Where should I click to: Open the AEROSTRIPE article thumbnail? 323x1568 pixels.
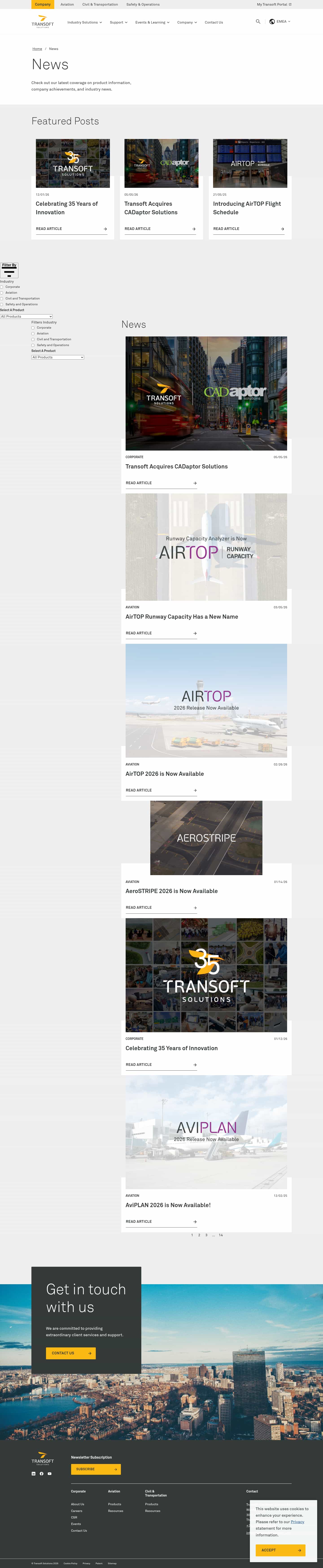206,837
